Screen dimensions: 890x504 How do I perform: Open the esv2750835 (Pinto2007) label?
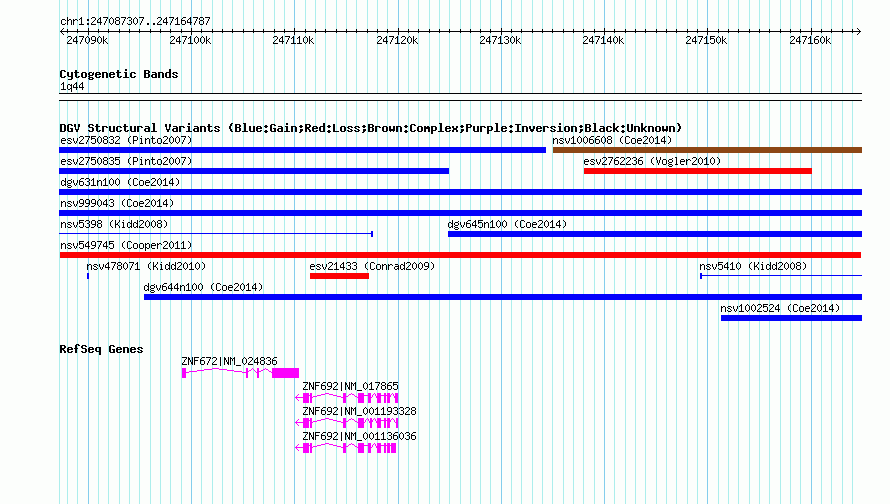click(x=126, y=161)
